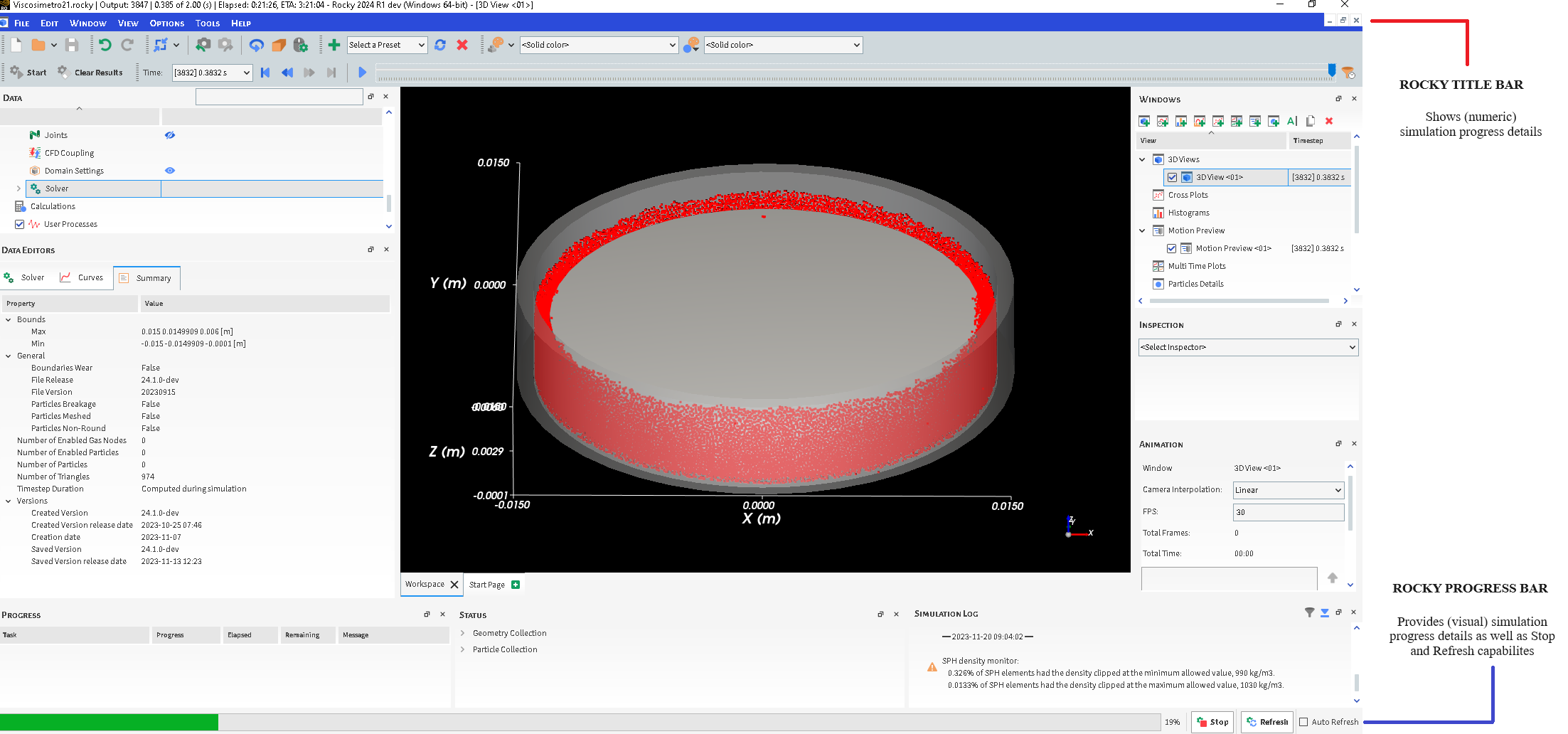Click the rename window text icon

click(1292, 121)
